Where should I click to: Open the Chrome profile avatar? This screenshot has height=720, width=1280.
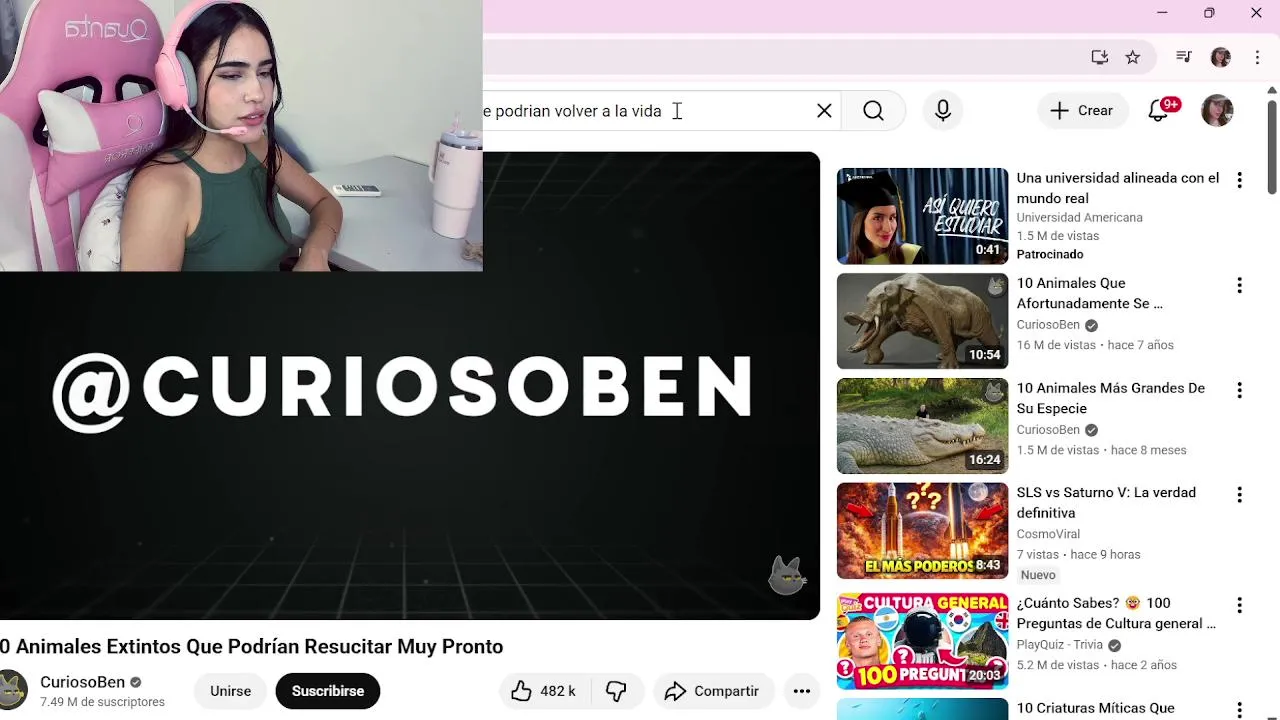coord(1221,57)
